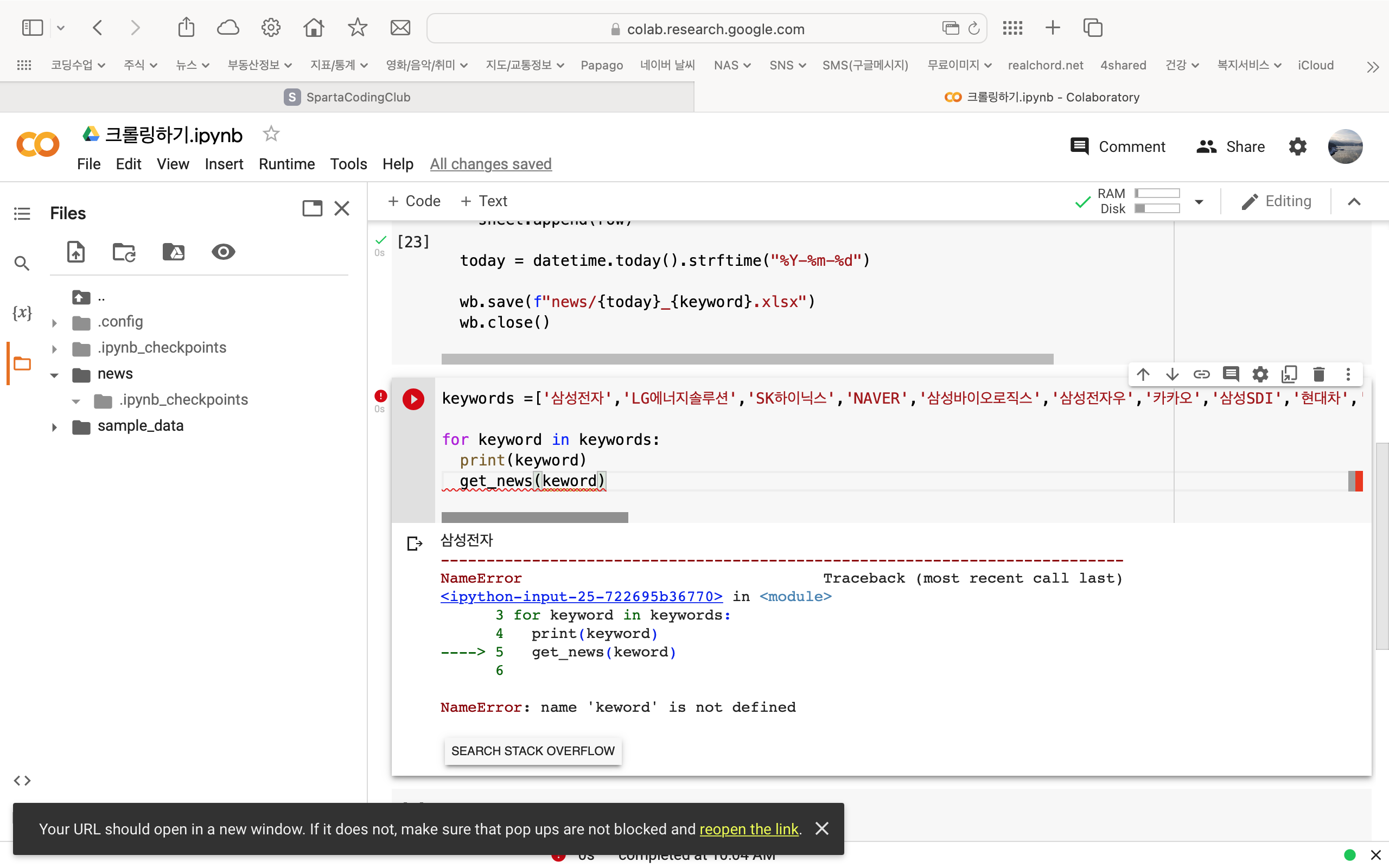Click the Colab logo
This screenshot has height=868, width=1389.
[x=38, y=145]
